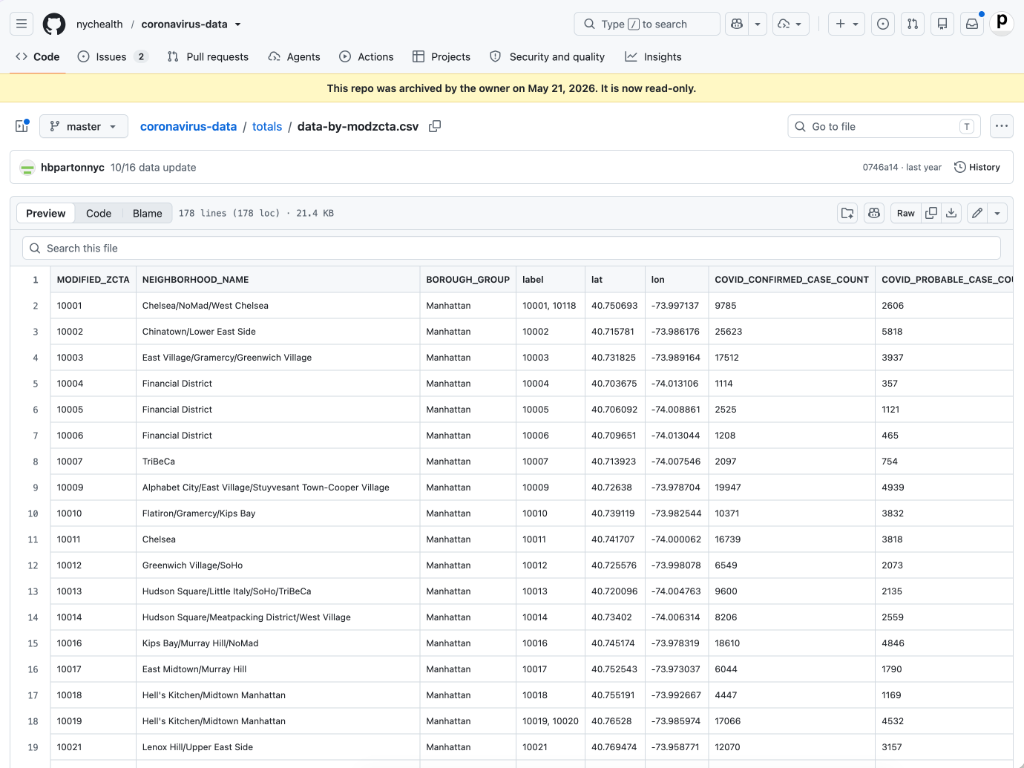Open file in github.dev folder icon

click(847, 213)
